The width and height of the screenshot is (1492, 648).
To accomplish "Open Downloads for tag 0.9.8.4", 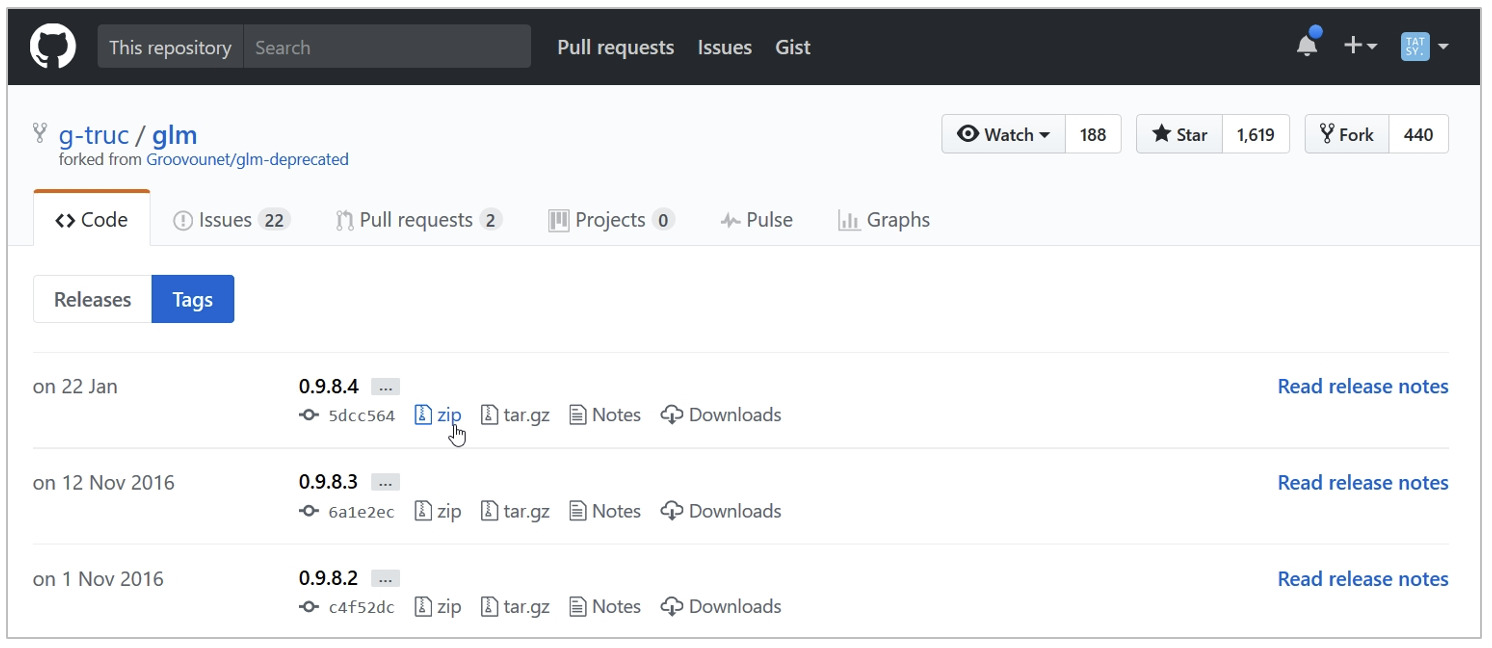I will 722,415.
